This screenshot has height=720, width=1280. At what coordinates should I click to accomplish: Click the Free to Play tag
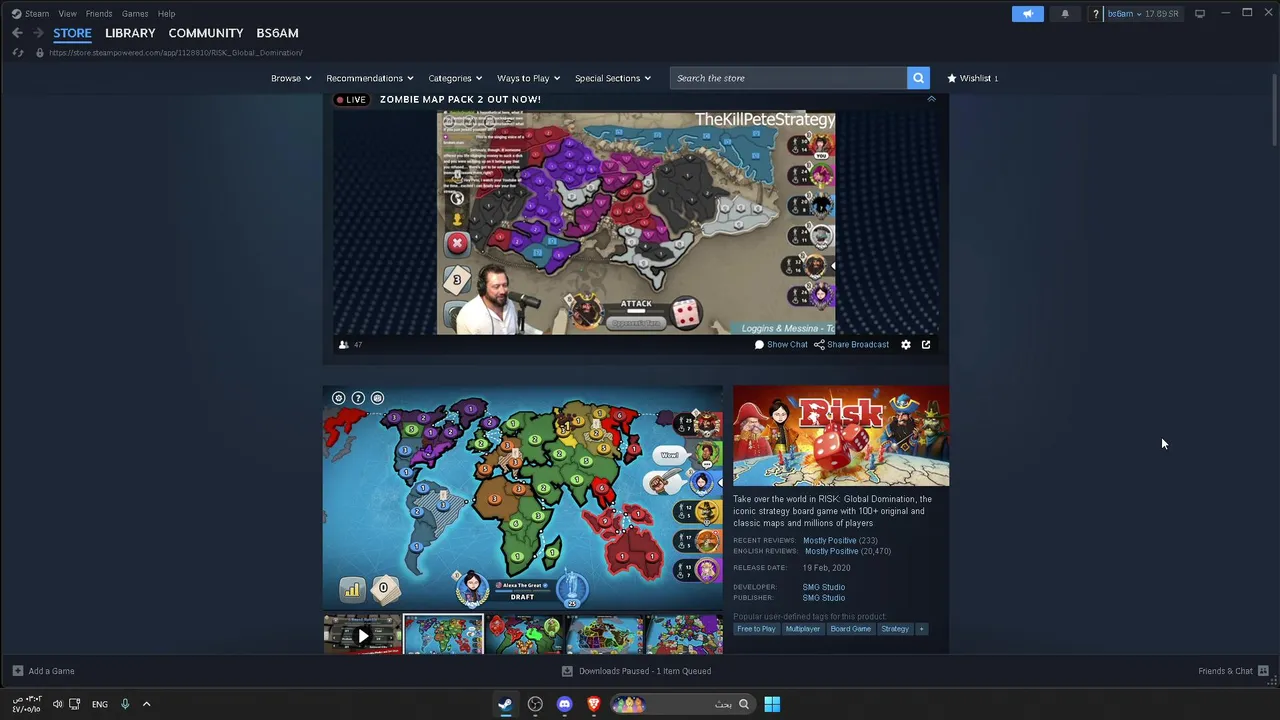coord(756,629)
